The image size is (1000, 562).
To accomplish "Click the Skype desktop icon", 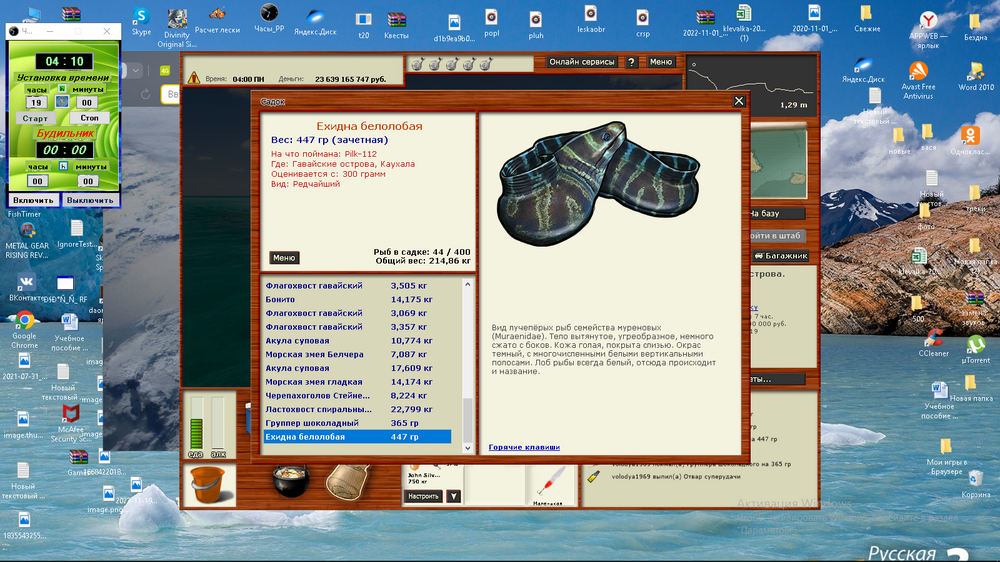I will [141, 21].
